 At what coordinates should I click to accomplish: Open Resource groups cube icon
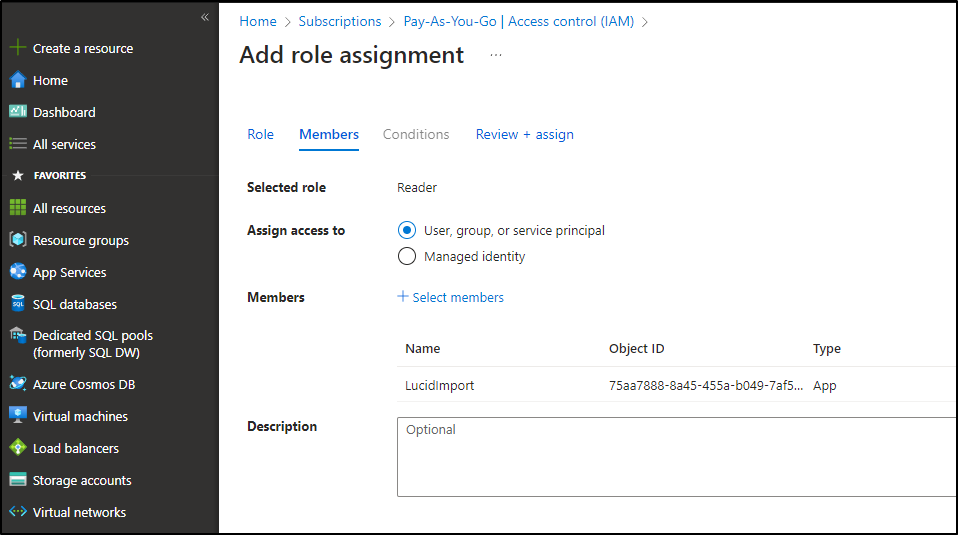click(18, 240)
